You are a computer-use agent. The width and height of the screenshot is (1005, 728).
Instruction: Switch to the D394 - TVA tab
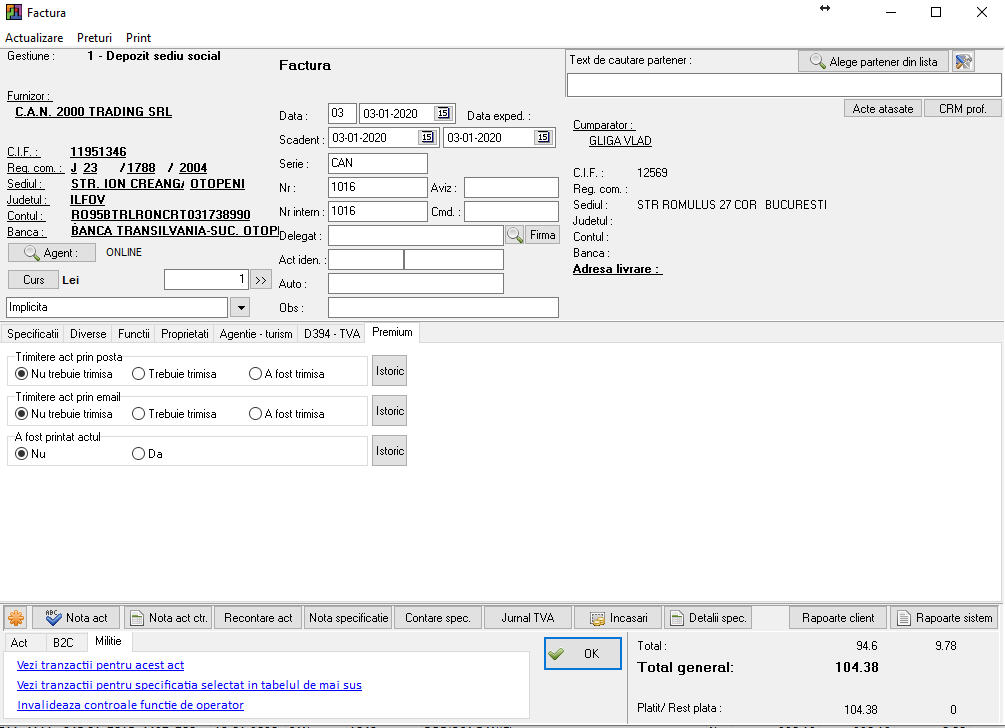(332, 334)
